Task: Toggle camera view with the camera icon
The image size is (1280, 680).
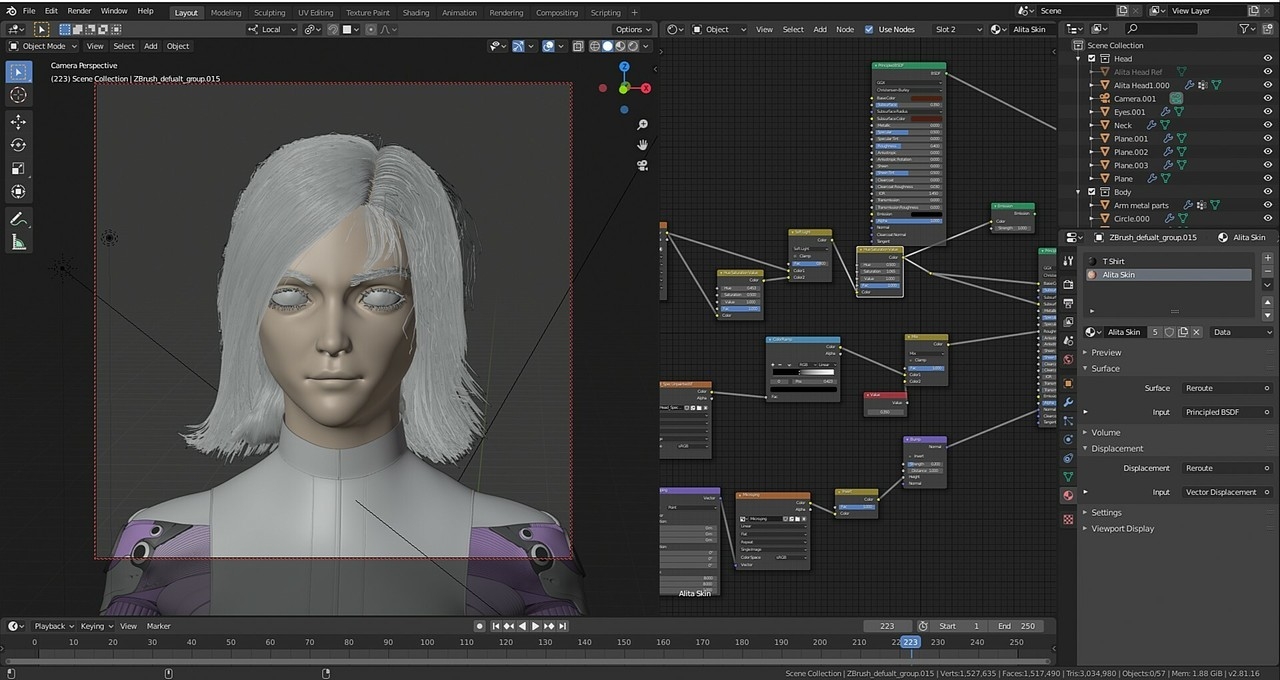Action: [642, 165]
